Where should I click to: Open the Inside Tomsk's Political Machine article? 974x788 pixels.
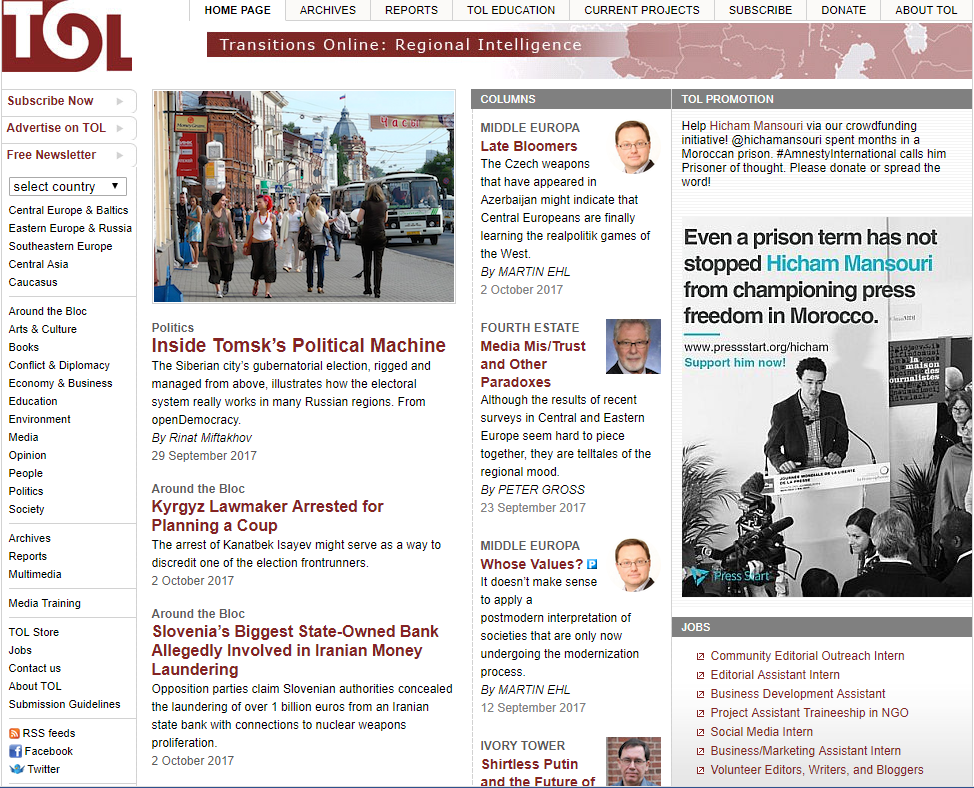(298, 345)
